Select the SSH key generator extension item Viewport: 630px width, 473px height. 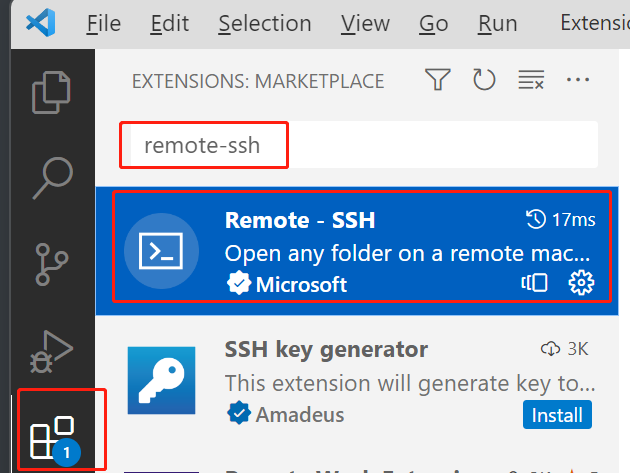pyautogui.click(x=357, y=381)
